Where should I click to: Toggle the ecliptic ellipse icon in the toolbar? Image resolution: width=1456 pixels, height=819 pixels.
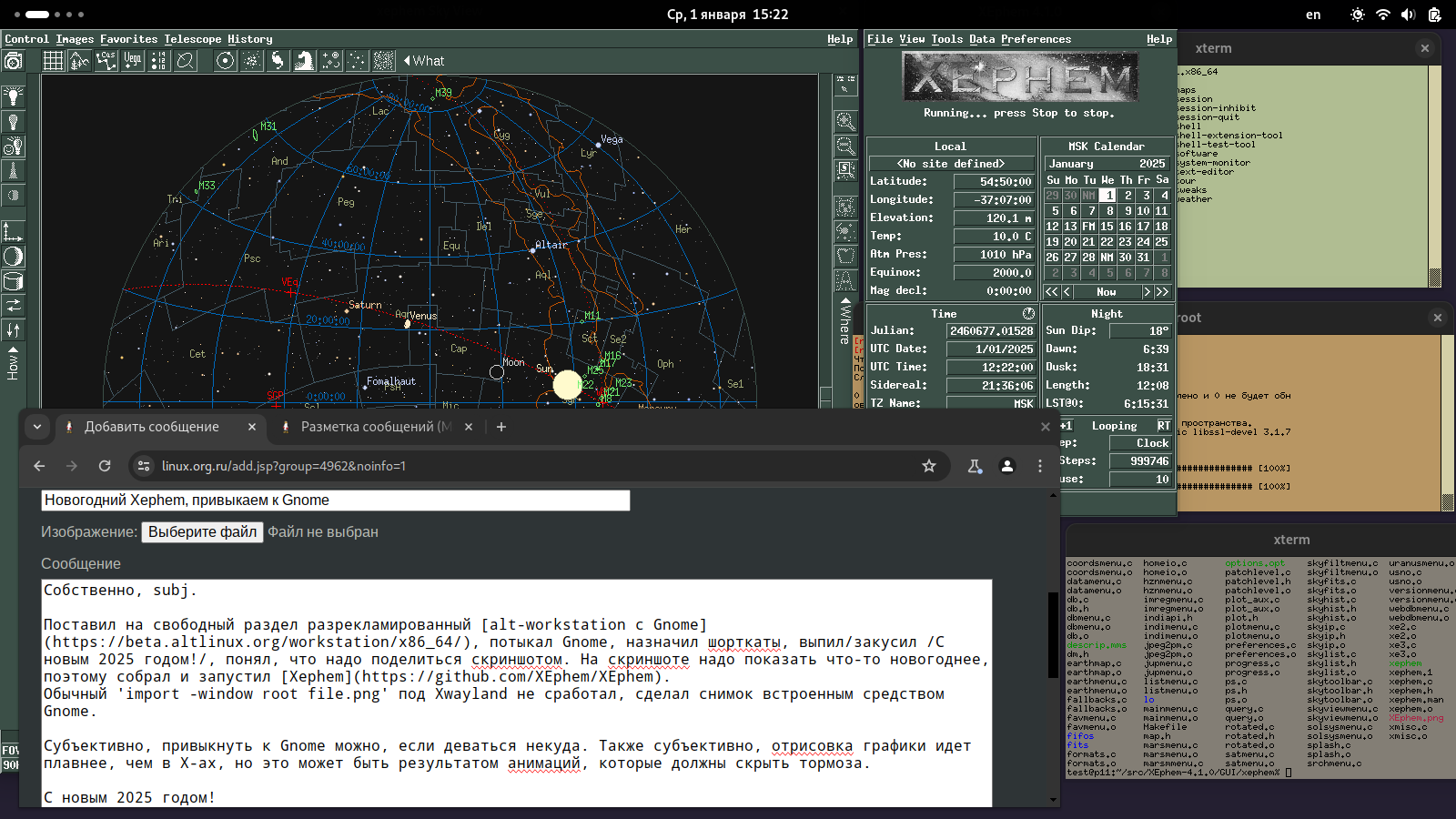coord(186,61)
